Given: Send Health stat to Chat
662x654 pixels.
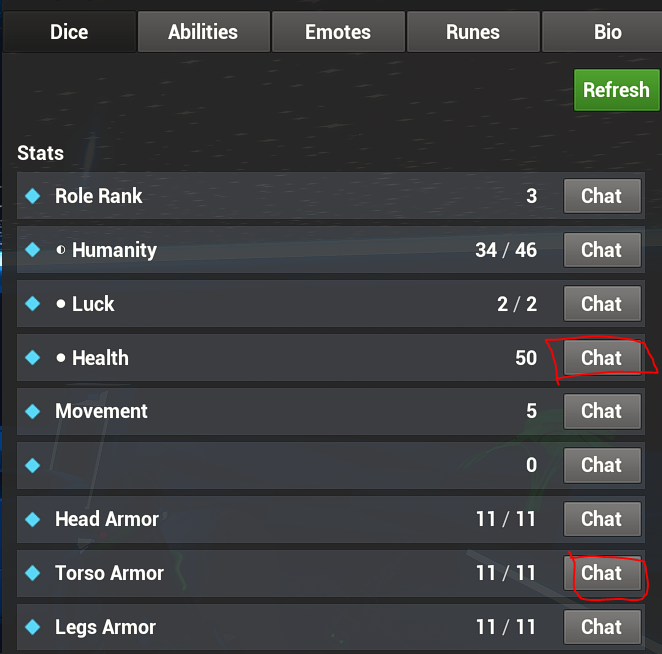Looking at the screenshot, I should (x=601, y=358).
